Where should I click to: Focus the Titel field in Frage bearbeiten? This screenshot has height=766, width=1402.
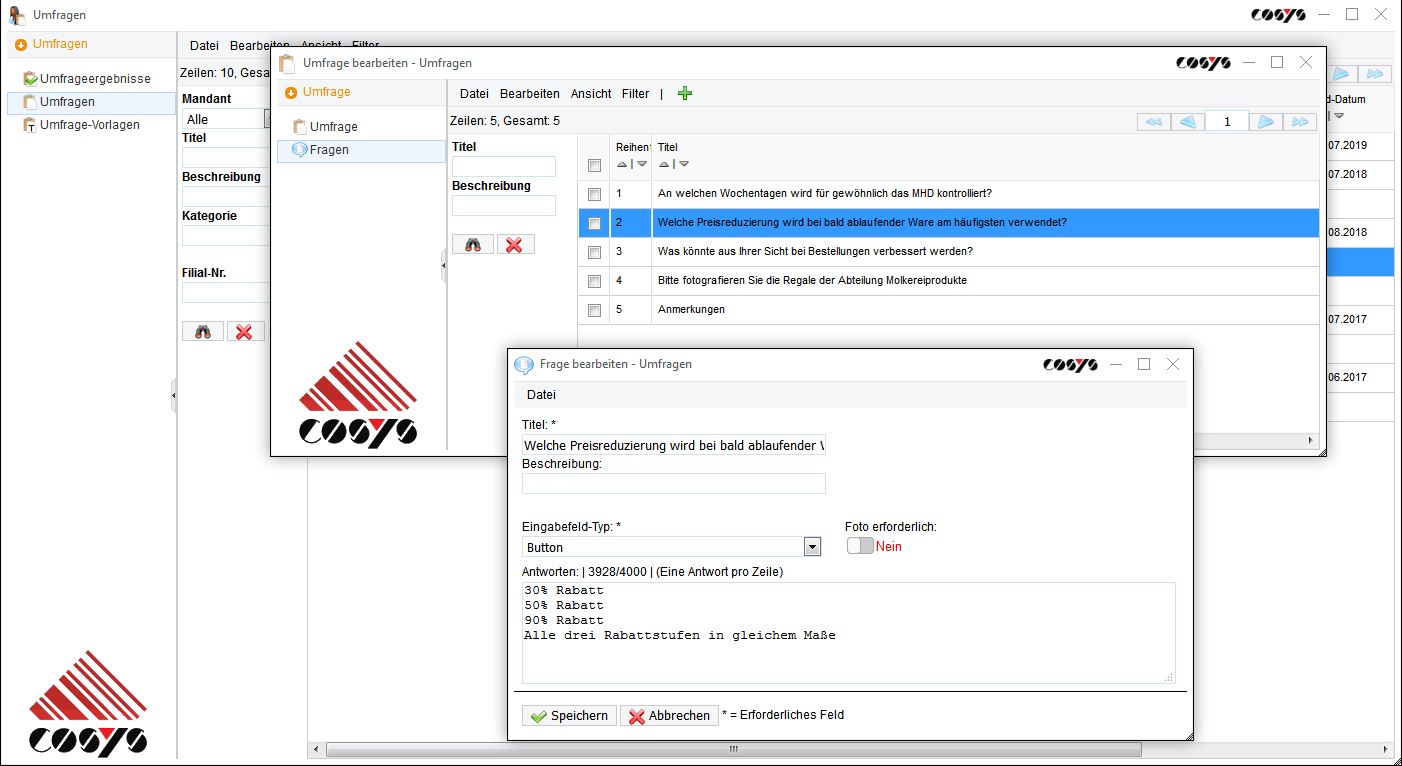tap(674, 445)
